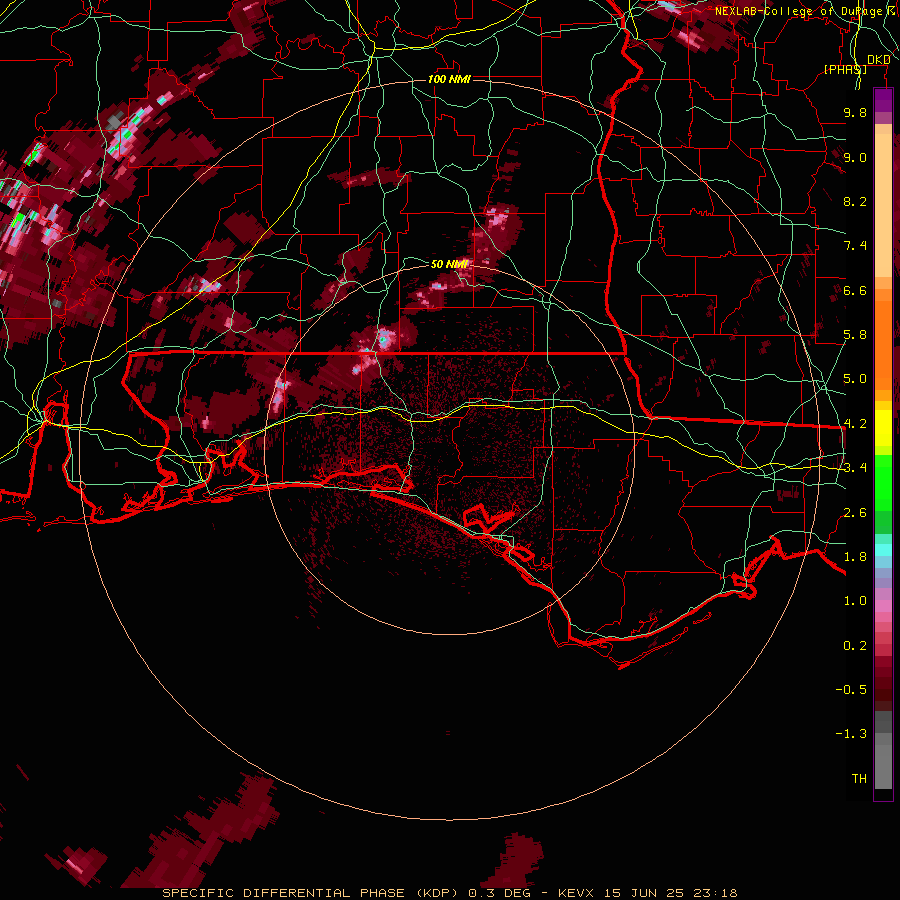The width and height of the screenshot is (900, 900).
Task: Click the yellow band of the color scale
Action: [x=883, y=428]
